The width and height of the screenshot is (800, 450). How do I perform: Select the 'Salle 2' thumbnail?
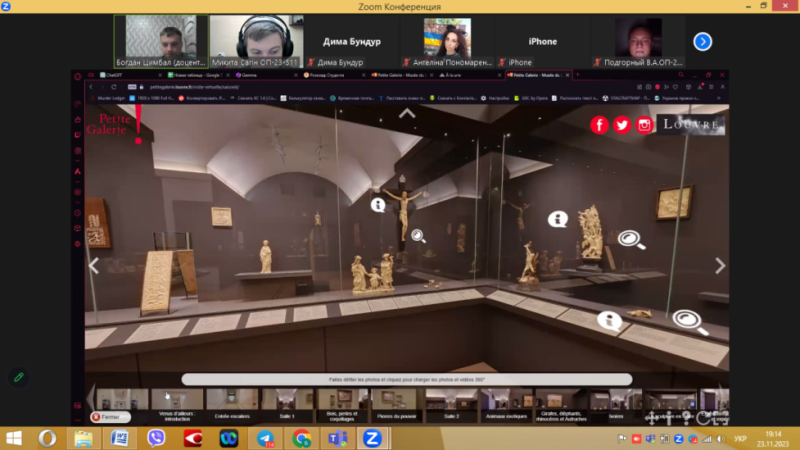(x=452, y=405)
